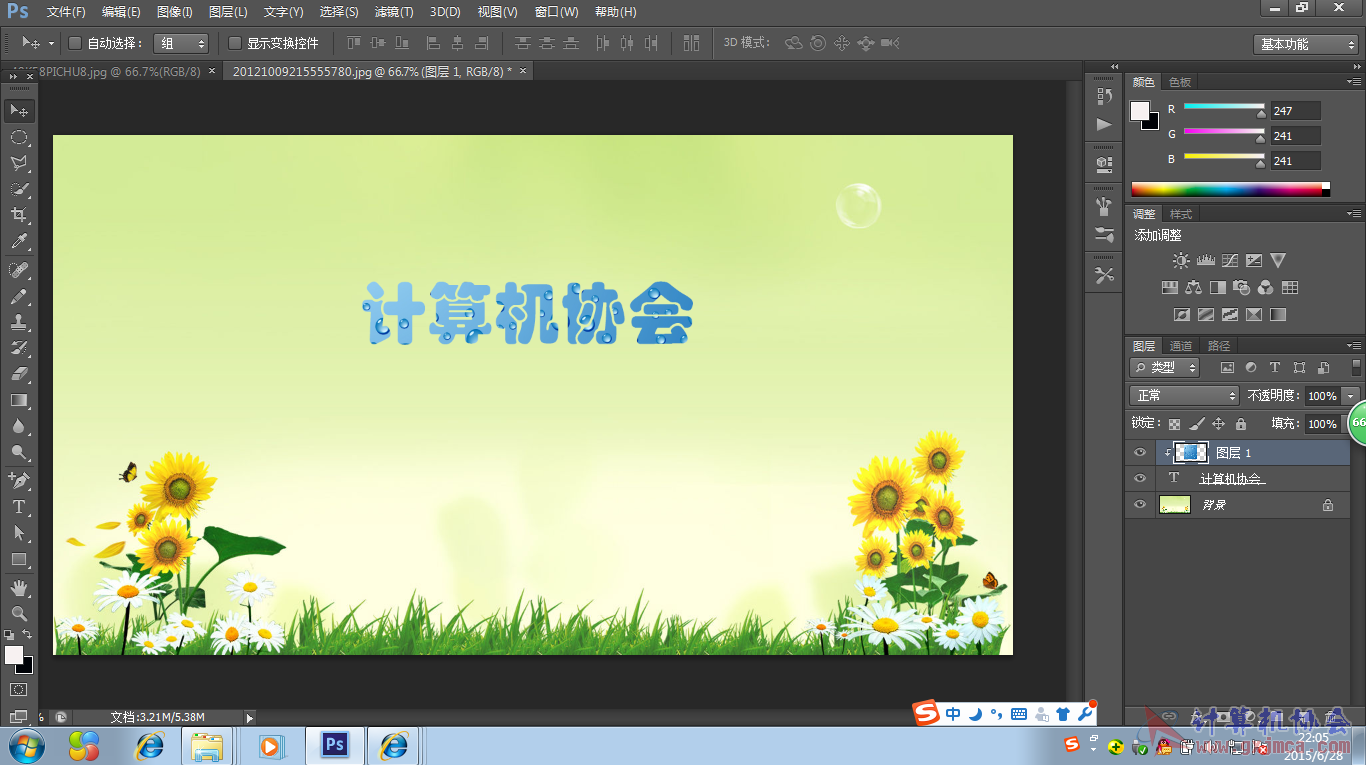Hide the 图层 1 layer
The height and width of the screenshot is (765, 1366).
[x=1139, y=453]
